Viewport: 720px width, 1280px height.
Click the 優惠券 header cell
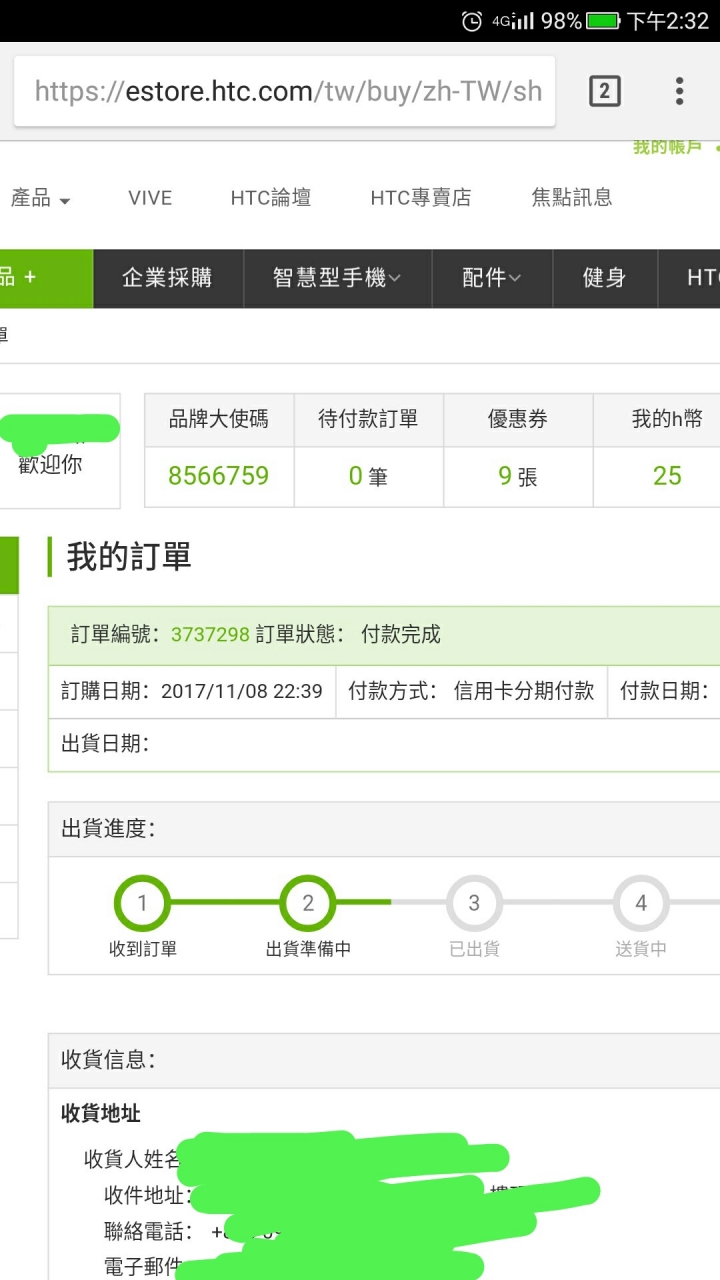(x=518, y=420)
